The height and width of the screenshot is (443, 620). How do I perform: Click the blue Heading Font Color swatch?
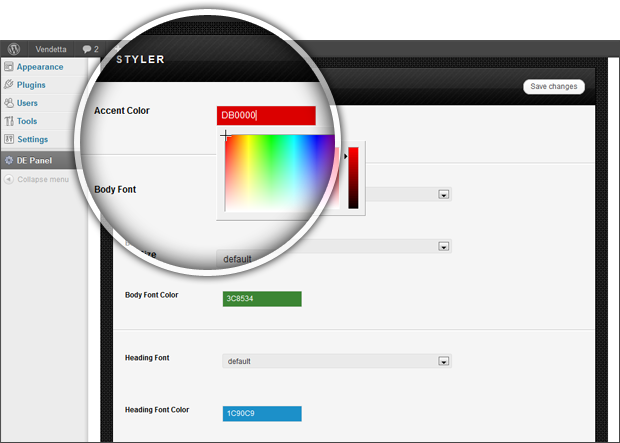tap(262, 413)
